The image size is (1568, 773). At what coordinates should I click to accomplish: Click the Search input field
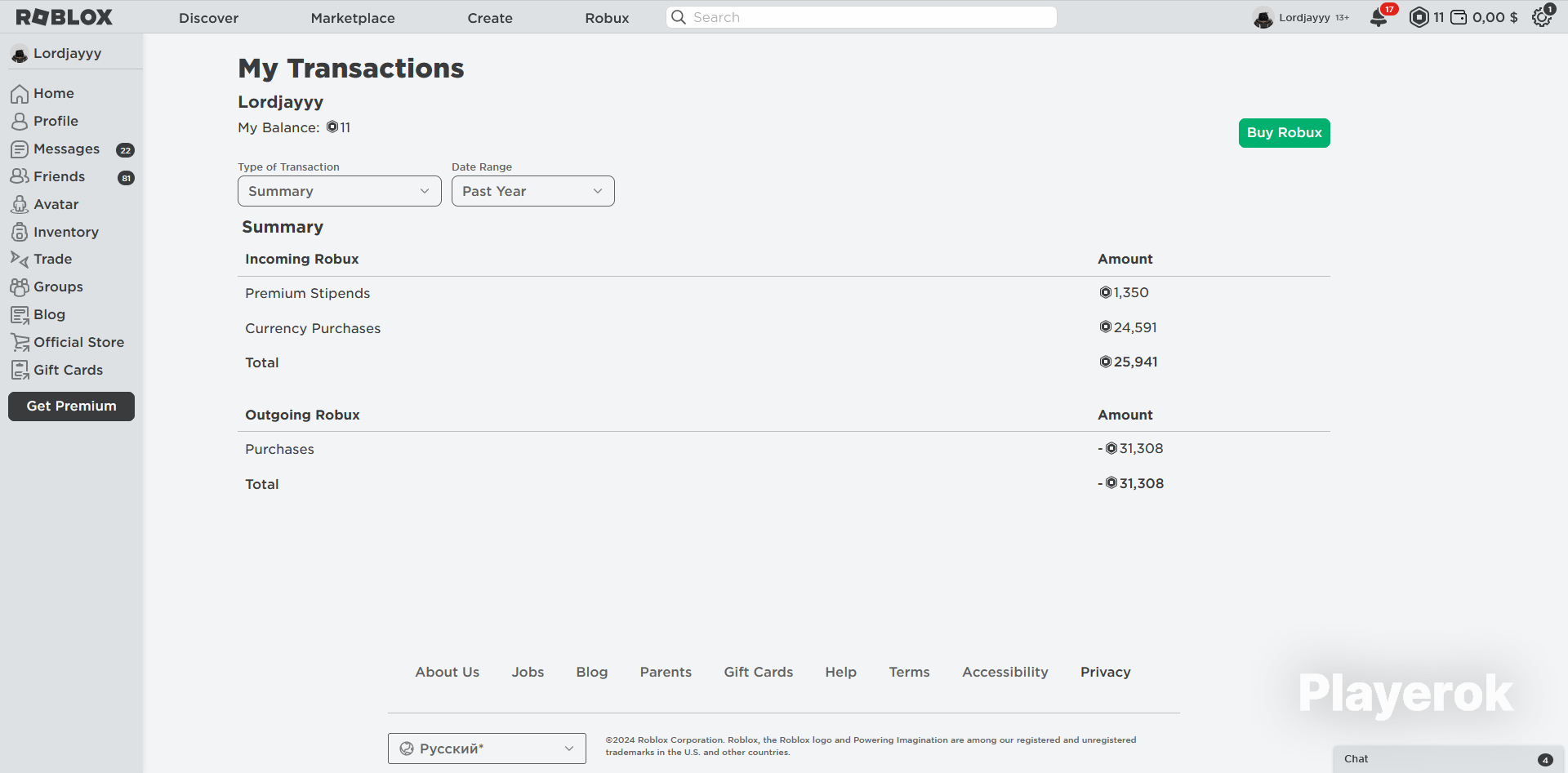click(862, 17)
